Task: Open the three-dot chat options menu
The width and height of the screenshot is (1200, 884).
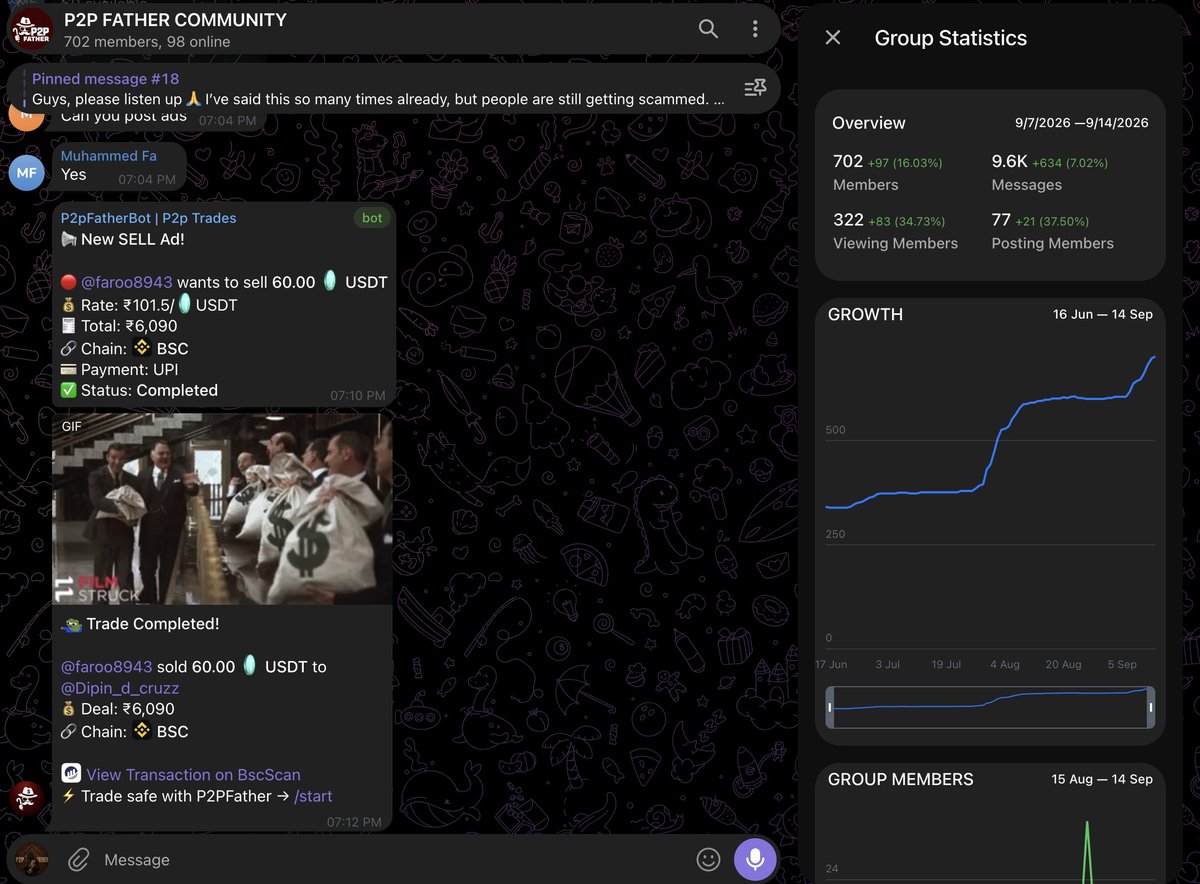Action: pyautogui.click(x=755, y=29)
